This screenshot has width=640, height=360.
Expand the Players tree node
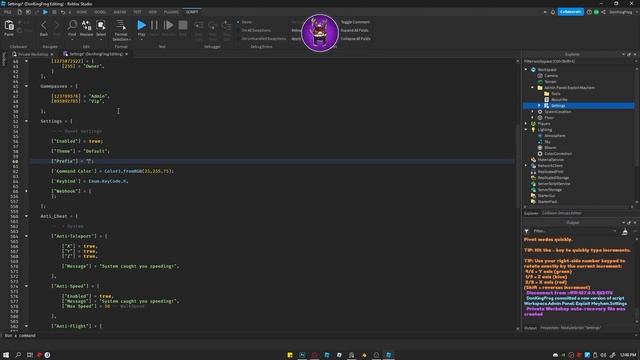tap(526, 124)
